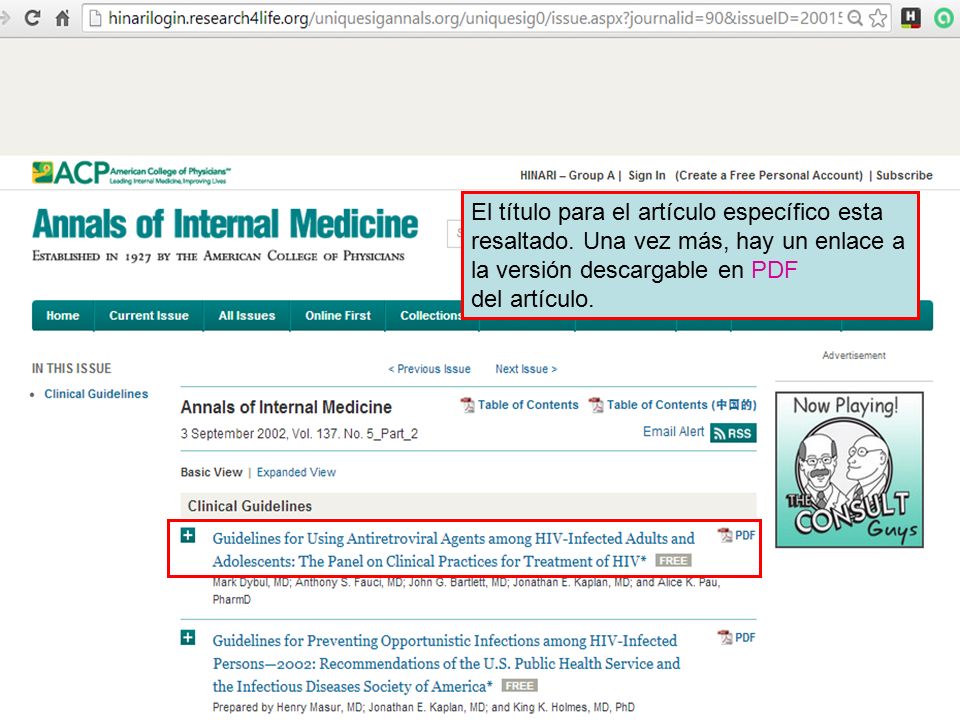Viewport: 960px width, 720px height.
Task: Click the green circular extension icon
Action: click(943, 18)
